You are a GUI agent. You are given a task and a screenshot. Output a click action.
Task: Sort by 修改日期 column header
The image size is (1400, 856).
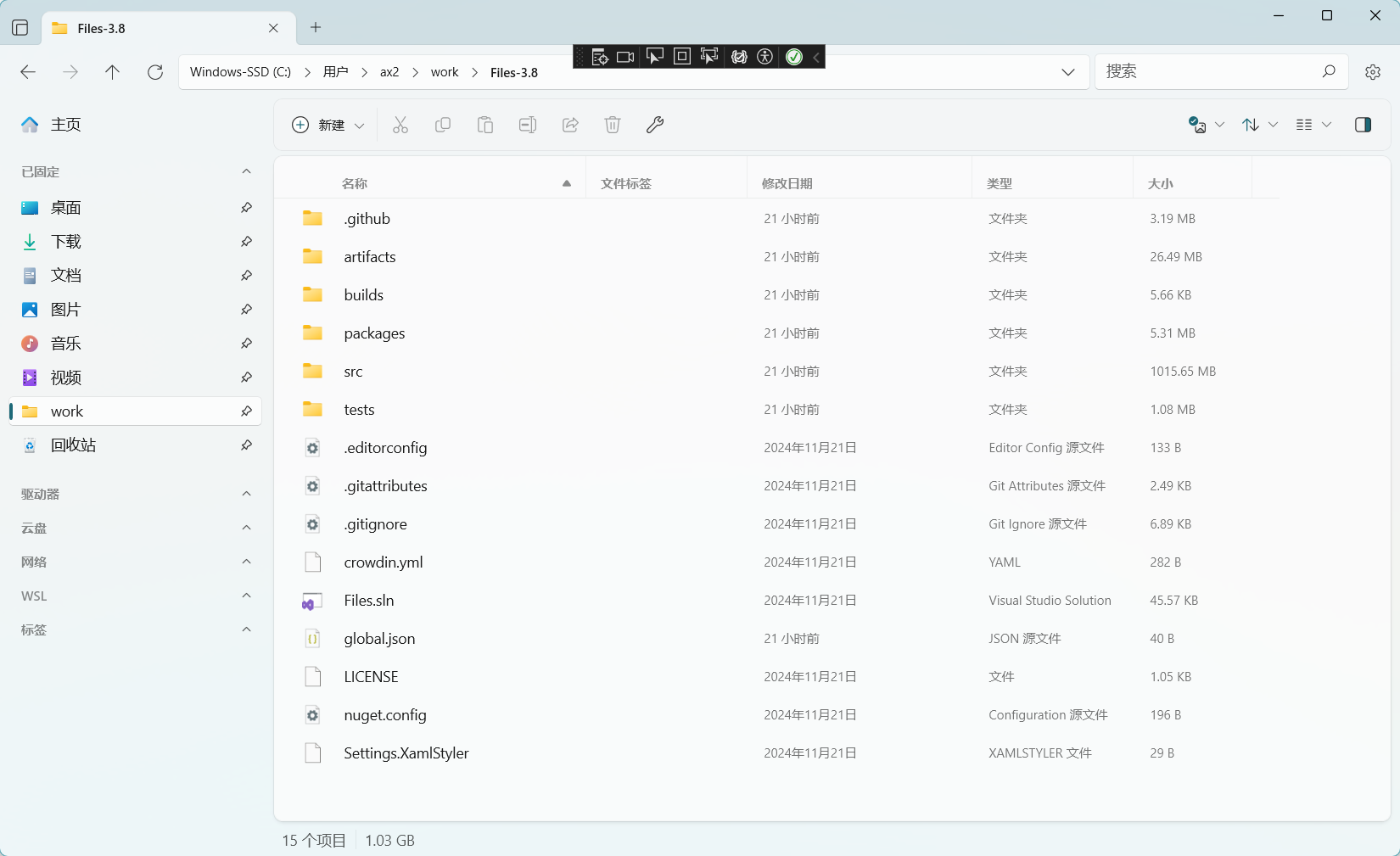tap(787, 183)
